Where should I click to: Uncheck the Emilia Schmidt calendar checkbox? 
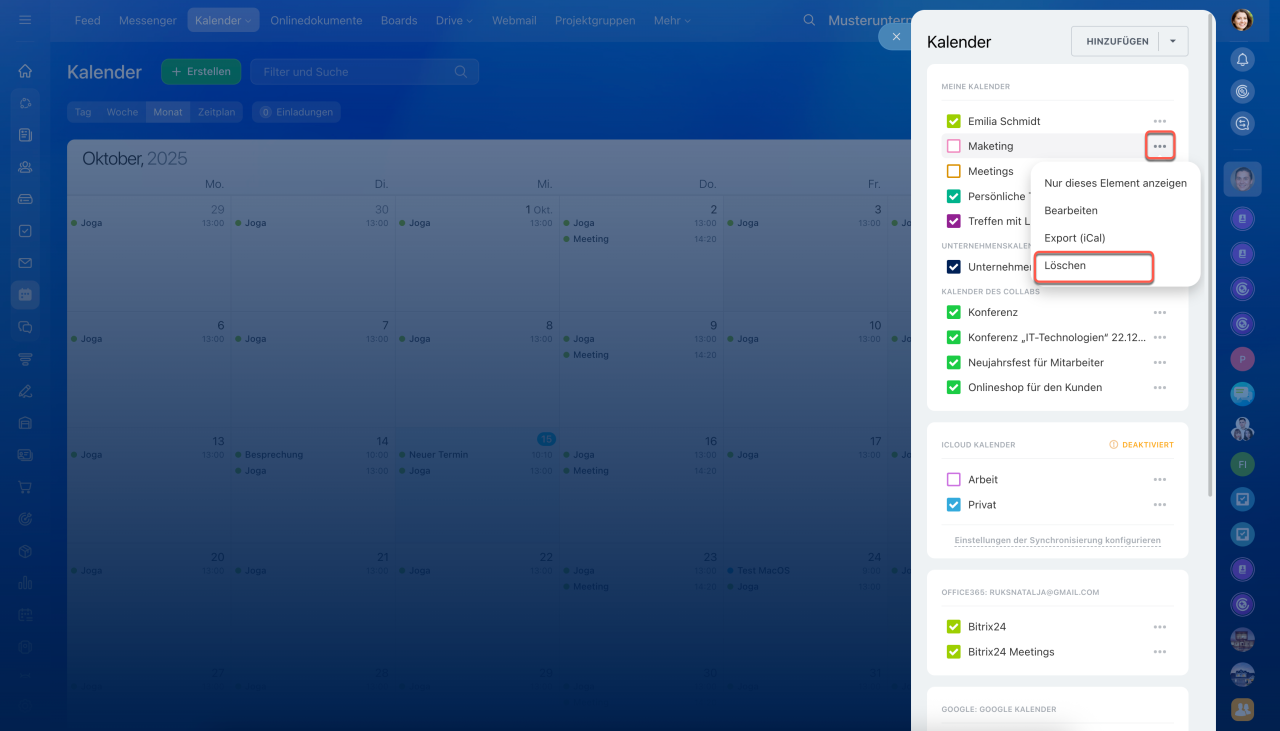[x=953, y=121]
